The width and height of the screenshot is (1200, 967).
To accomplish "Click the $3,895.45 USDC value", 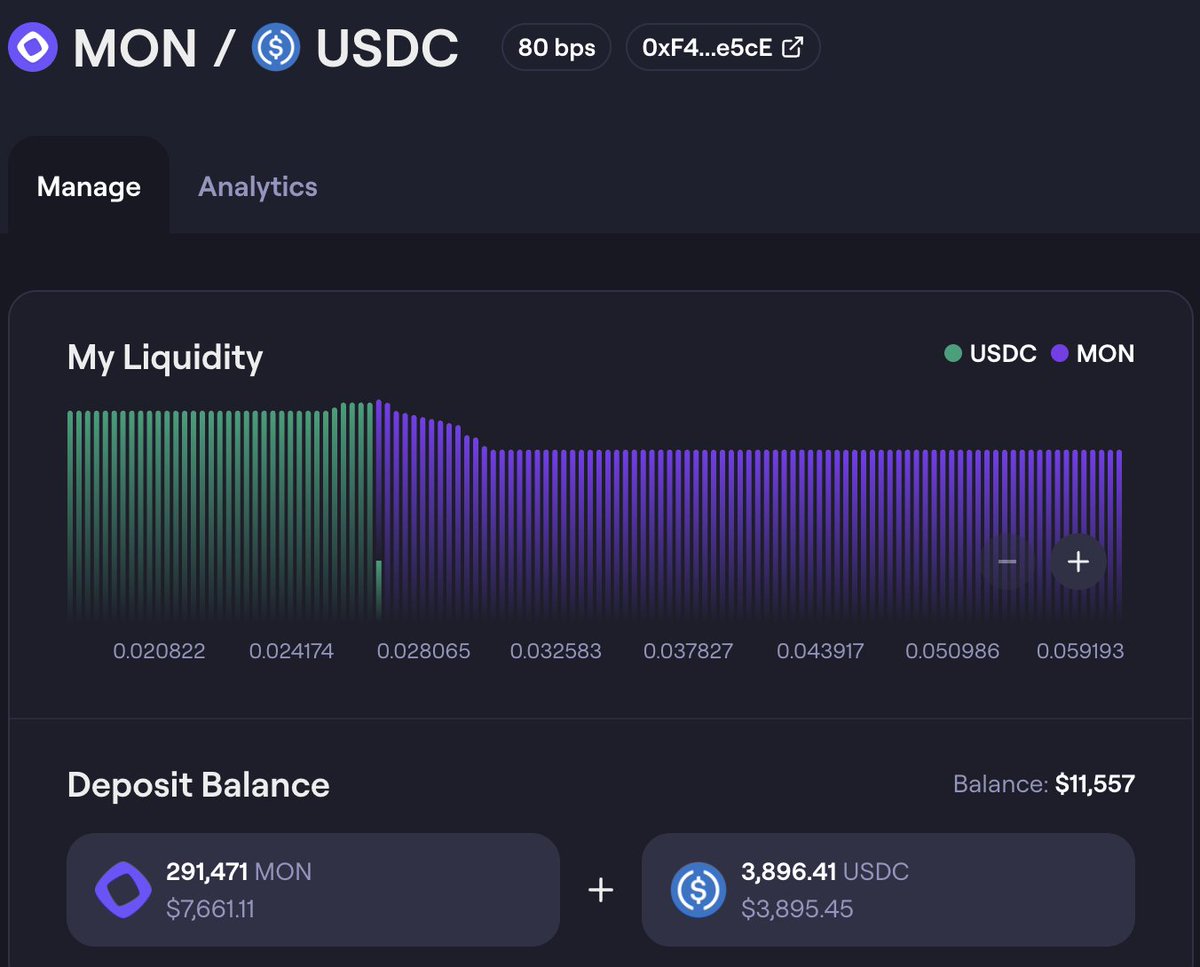I will coord(797,909).
